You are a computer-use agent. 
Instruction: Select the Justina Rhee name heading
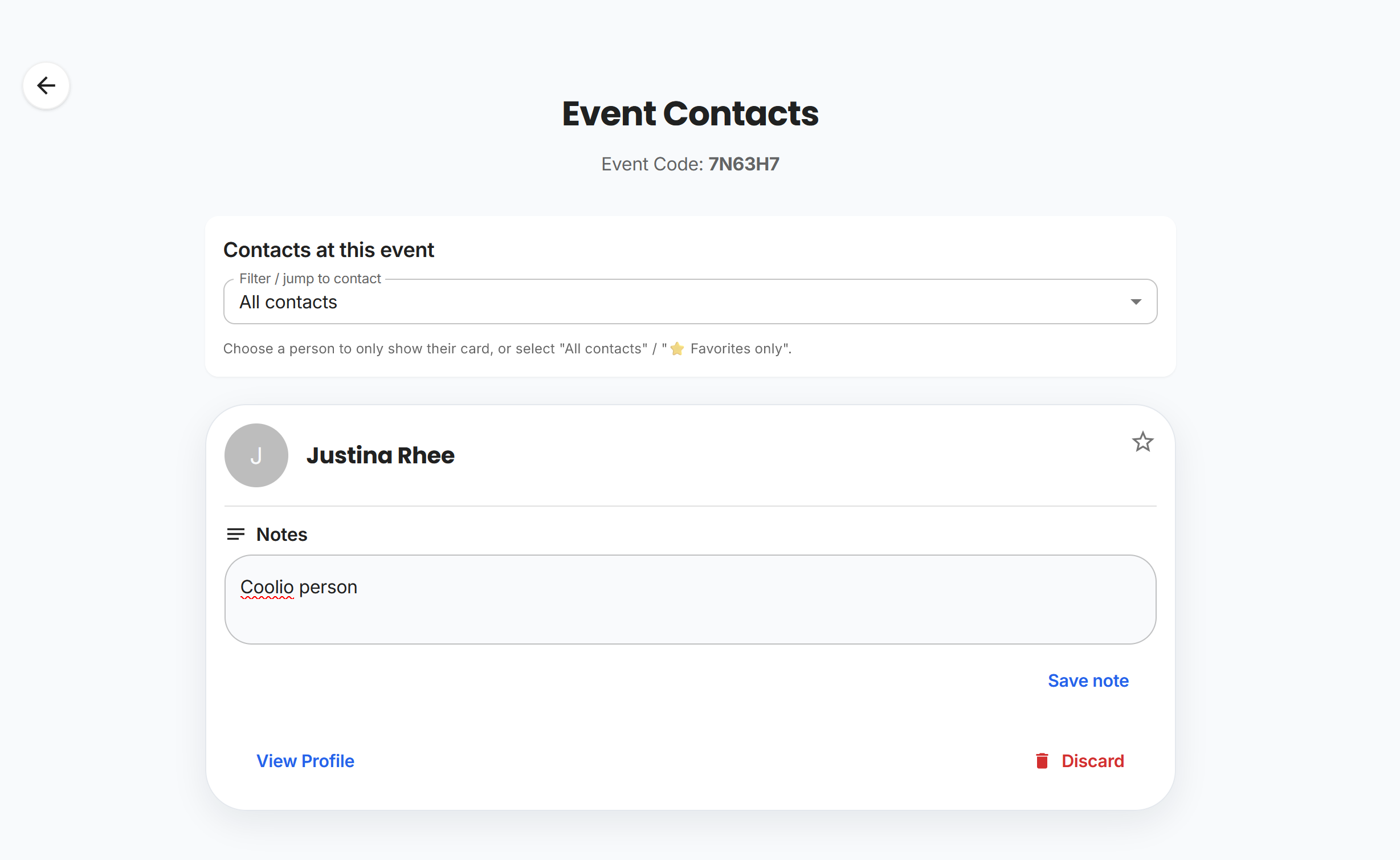point(380,455)
